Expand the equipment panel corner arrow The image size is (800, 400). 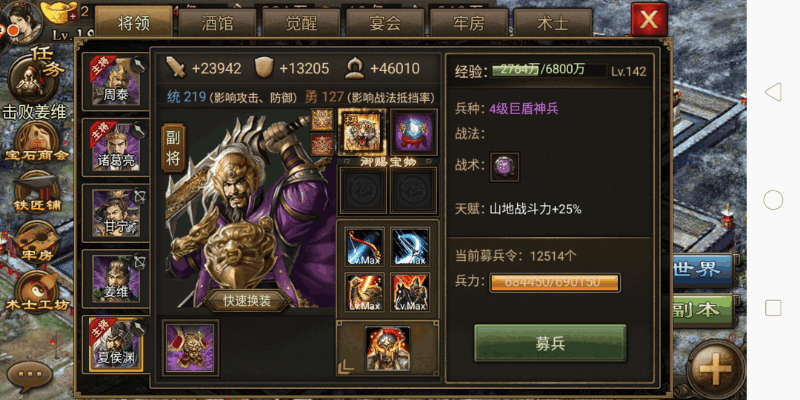(x=345, y=364)
